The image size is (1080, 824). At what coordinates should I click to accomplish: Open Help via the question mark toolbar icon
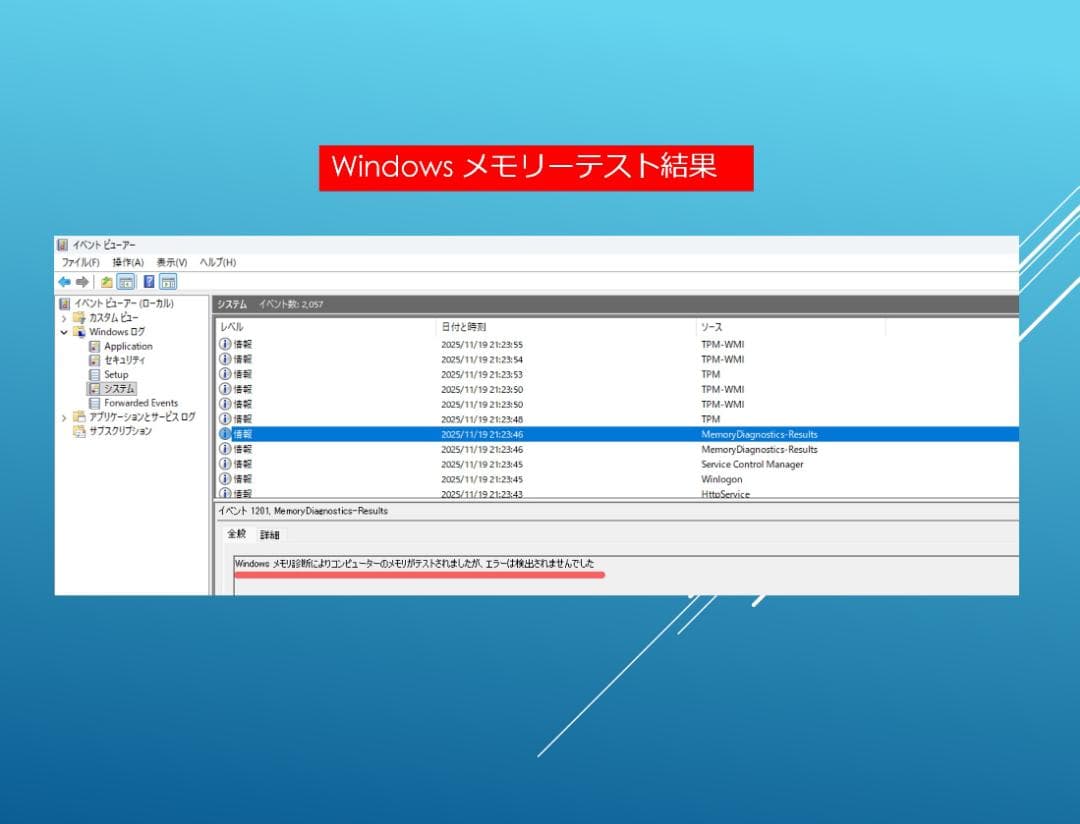click(x=148, y=281)
